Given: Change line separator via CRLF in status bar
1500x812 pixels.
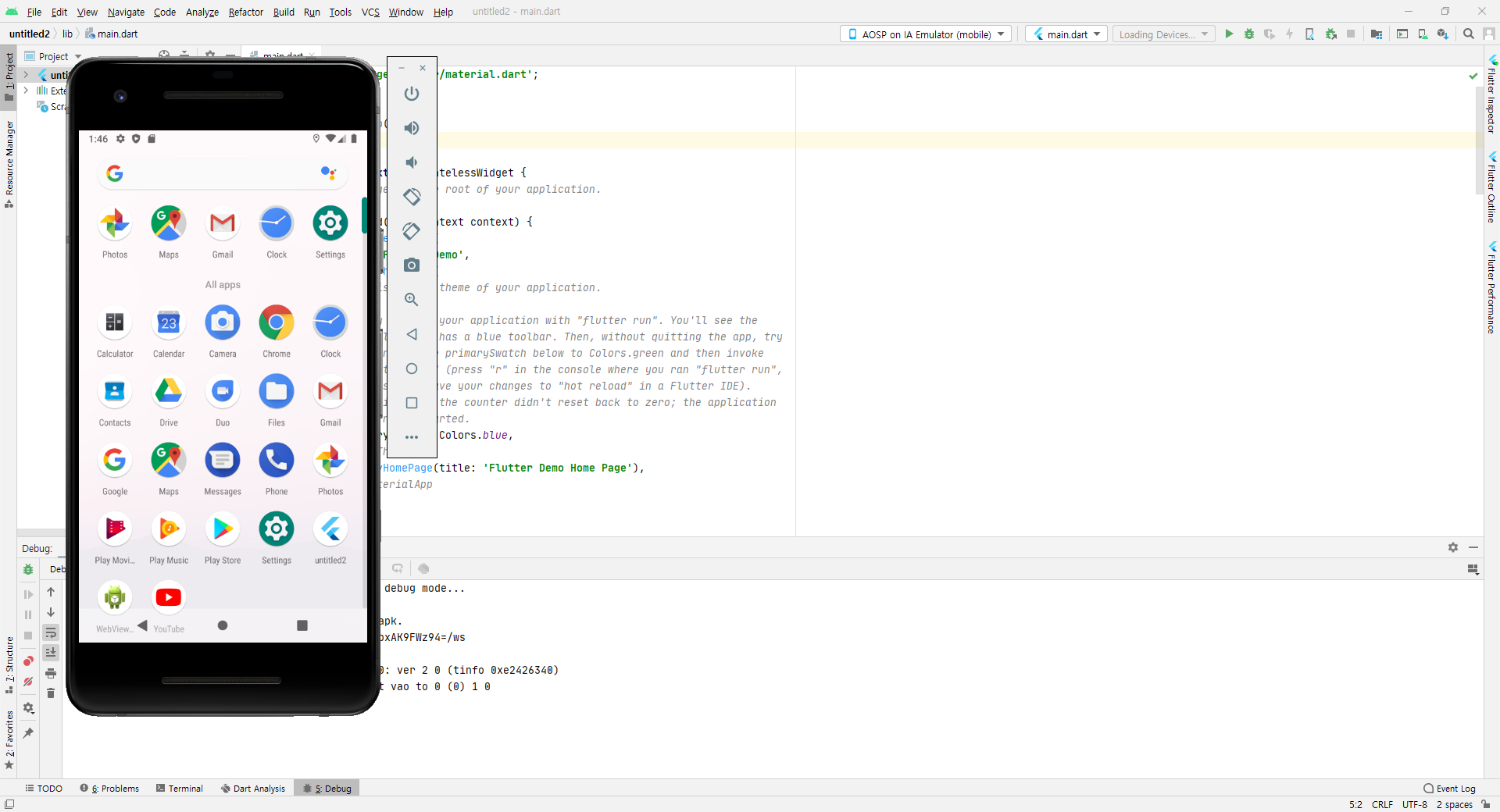Looking at the screenshot, I should click(1382, 804).
